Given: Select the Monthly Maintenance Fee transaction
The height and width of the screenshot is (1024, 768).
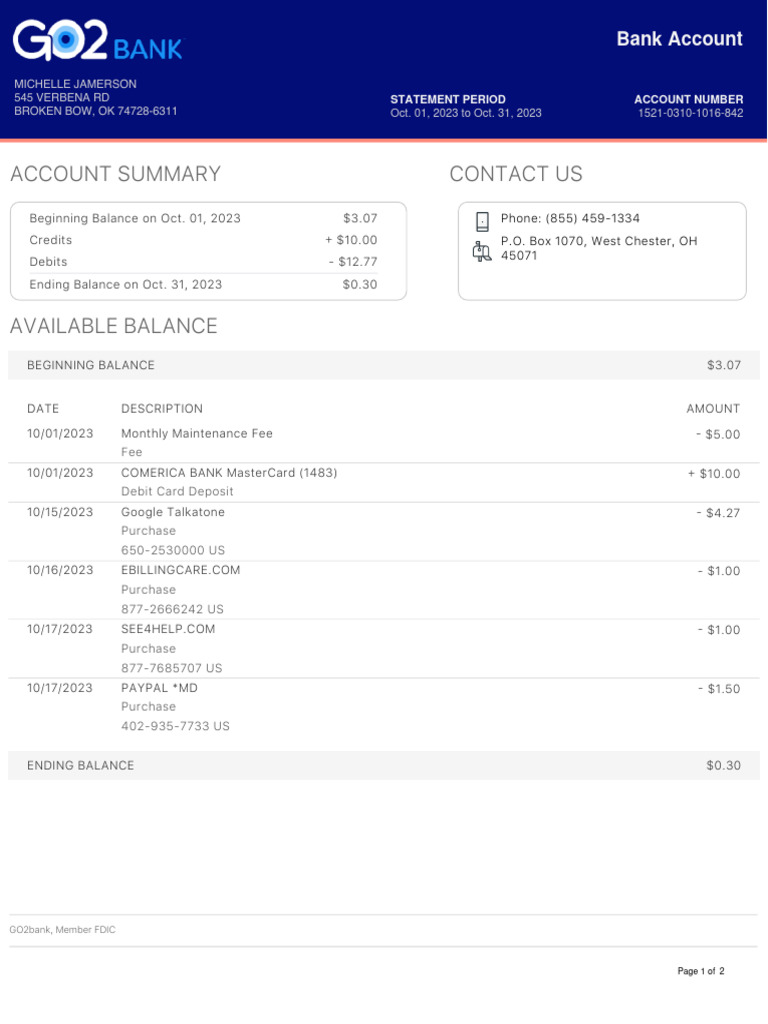Looking at the screenshot, I should click(x=197, y=434).
